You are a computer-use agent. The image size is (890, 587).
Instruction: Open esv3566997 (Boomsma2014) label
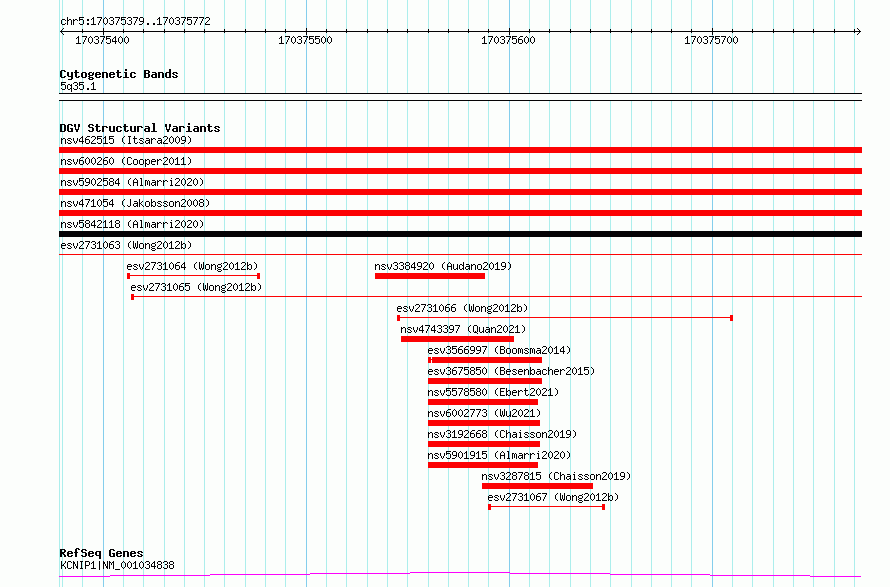point(499,350)
